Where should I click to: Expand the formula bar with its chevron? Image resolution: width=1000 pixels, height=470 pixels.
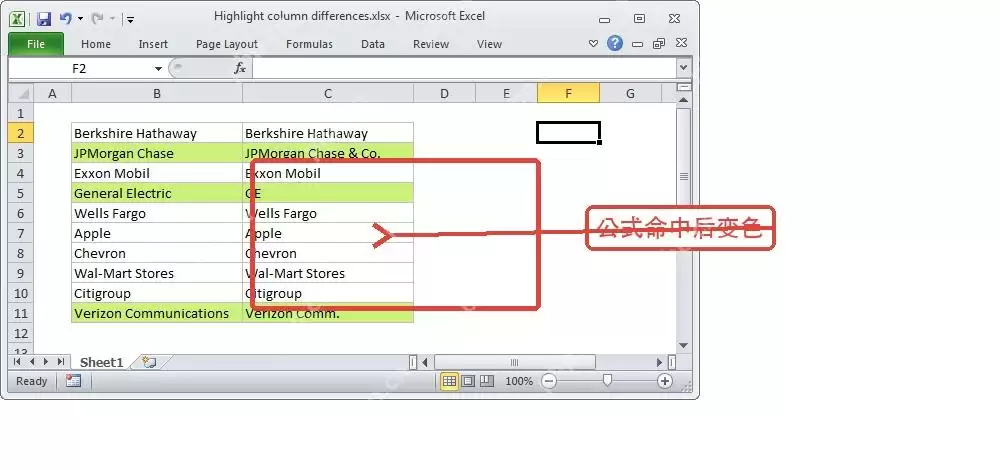click(x=684, y=68)
